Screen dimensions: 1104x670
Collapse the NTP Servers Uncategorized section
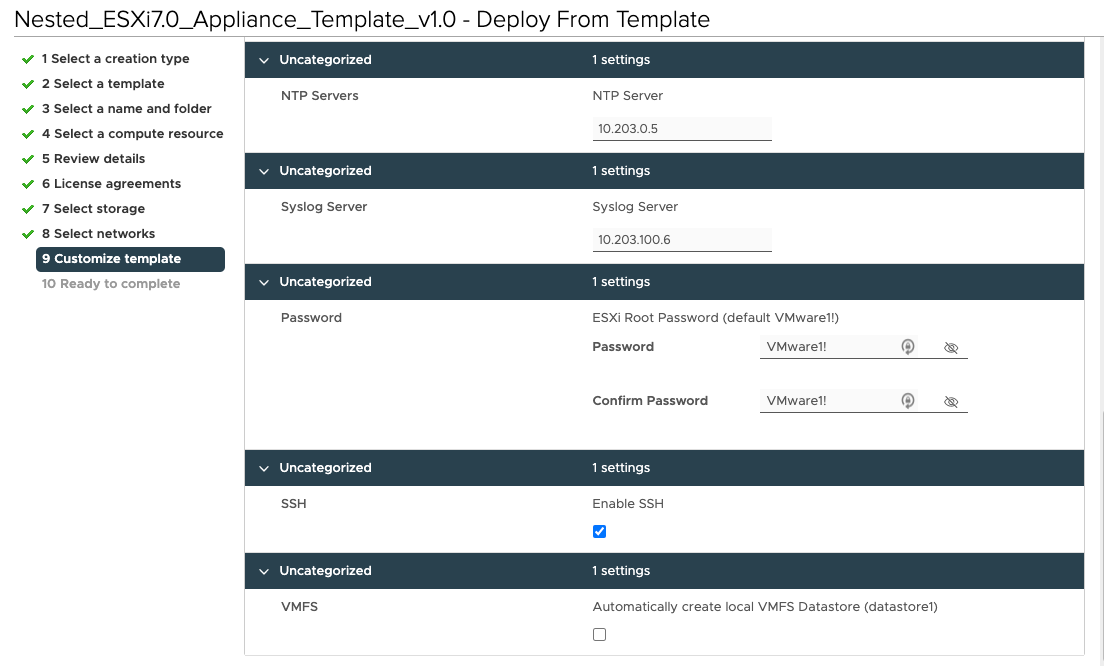coord(264,60)
